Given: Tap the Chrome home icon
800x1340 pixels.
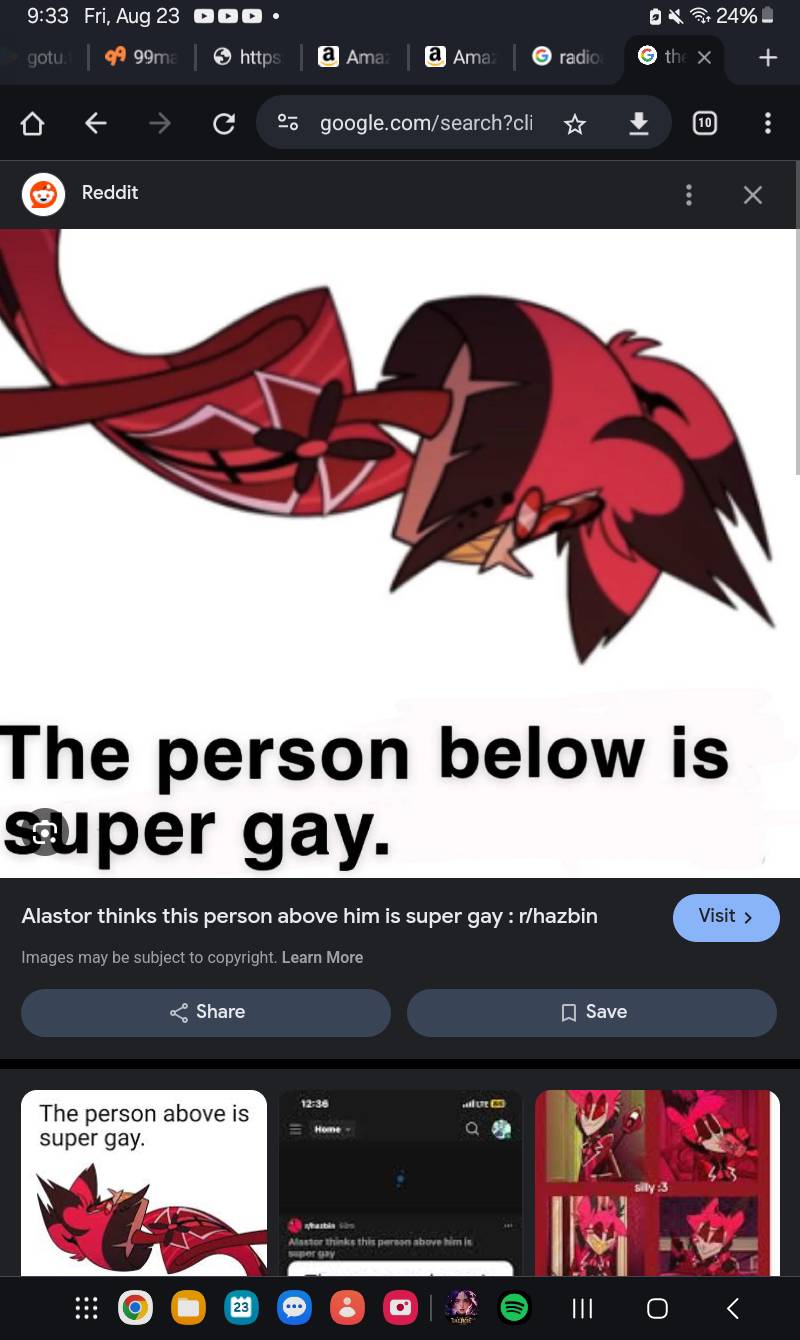Looking at the screenshot, I should (x=33, y=123).
